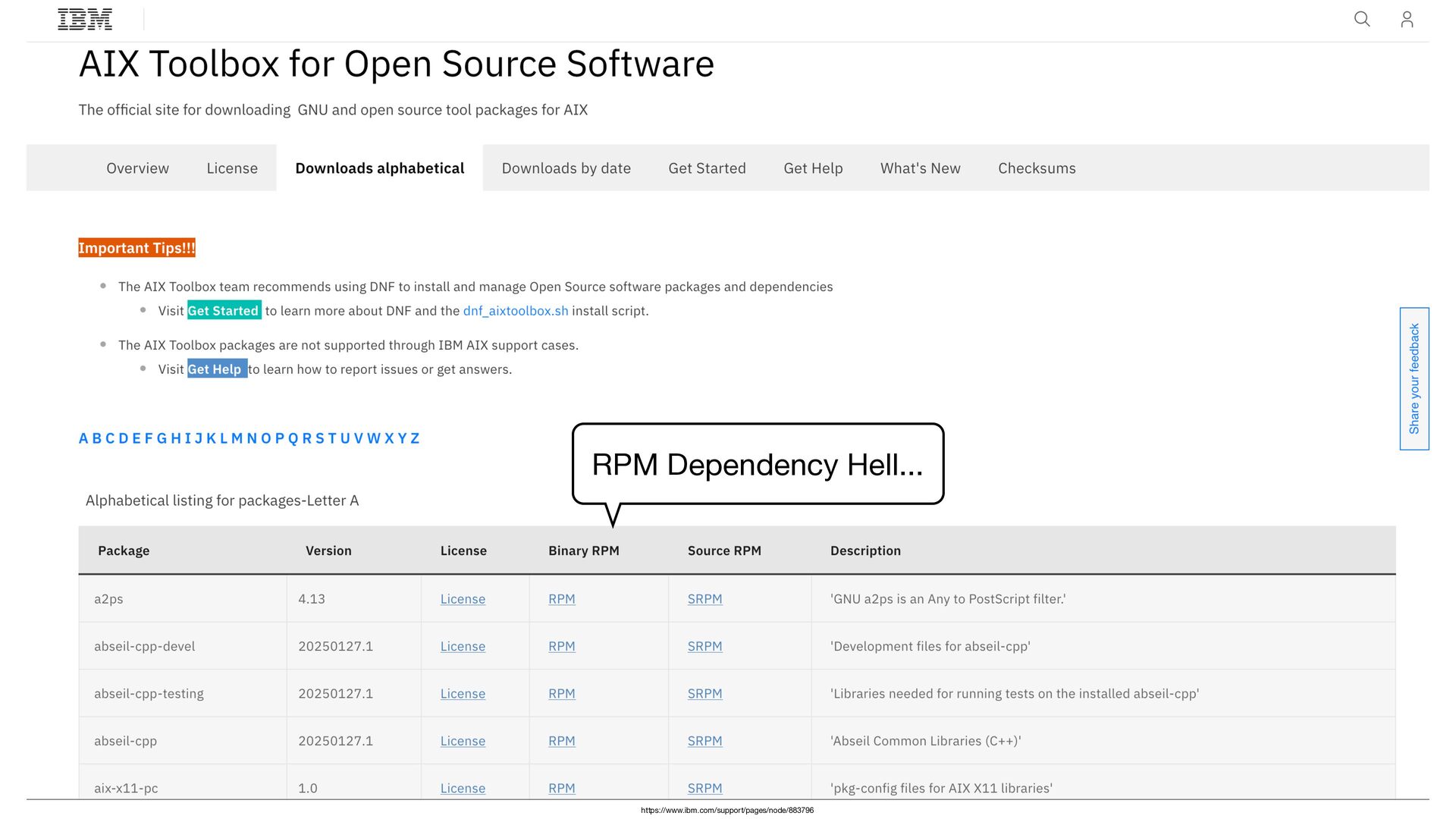This screenshot has height=819, width=1456.
Task: Open the search magnifier icon
Action: click(x=1361, y=20)
